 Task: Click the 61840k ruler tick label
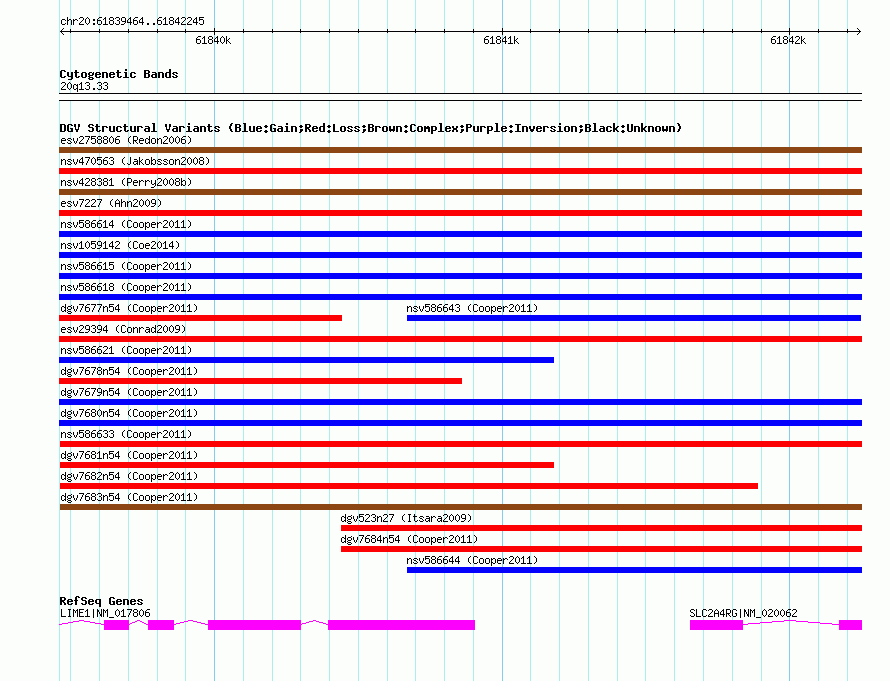tap(213, 40)
